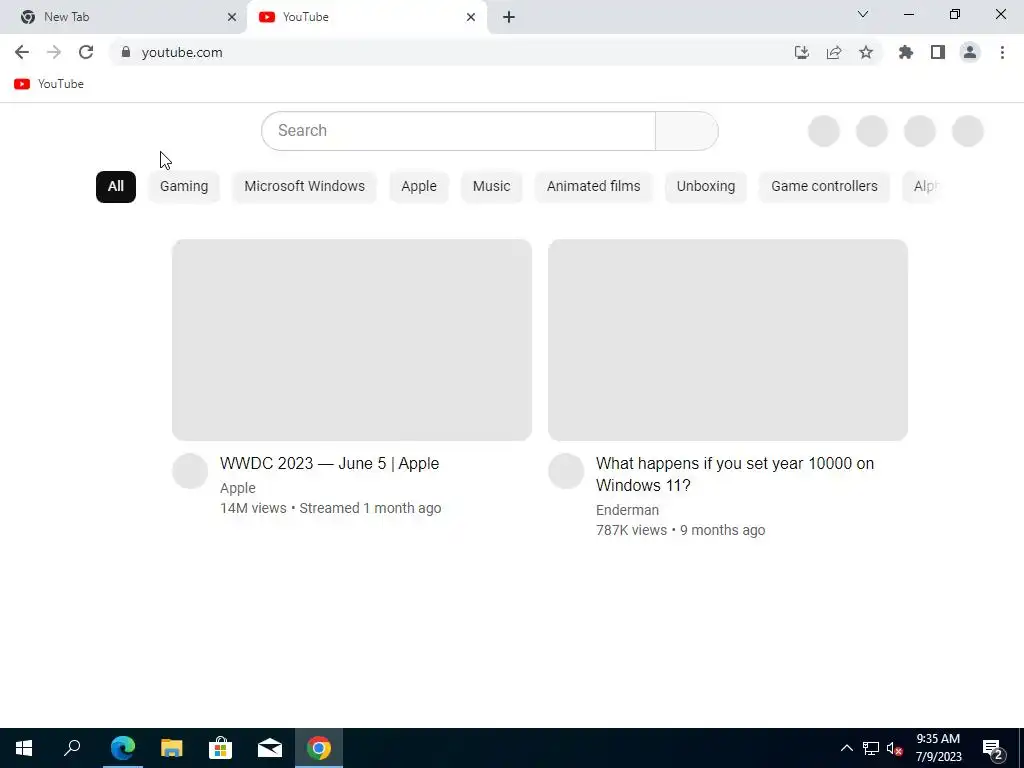
Task: Show hidden system tray icons
Action: (846, 748)
